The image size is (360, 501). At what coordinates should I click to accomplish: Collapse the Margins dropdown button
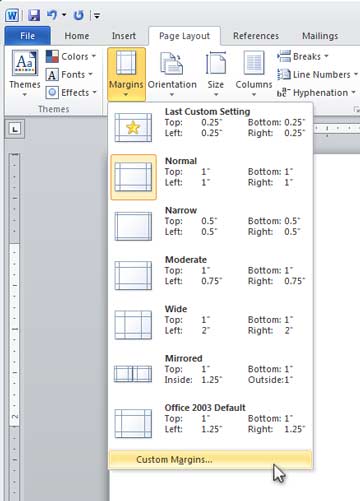coord(126,74)
